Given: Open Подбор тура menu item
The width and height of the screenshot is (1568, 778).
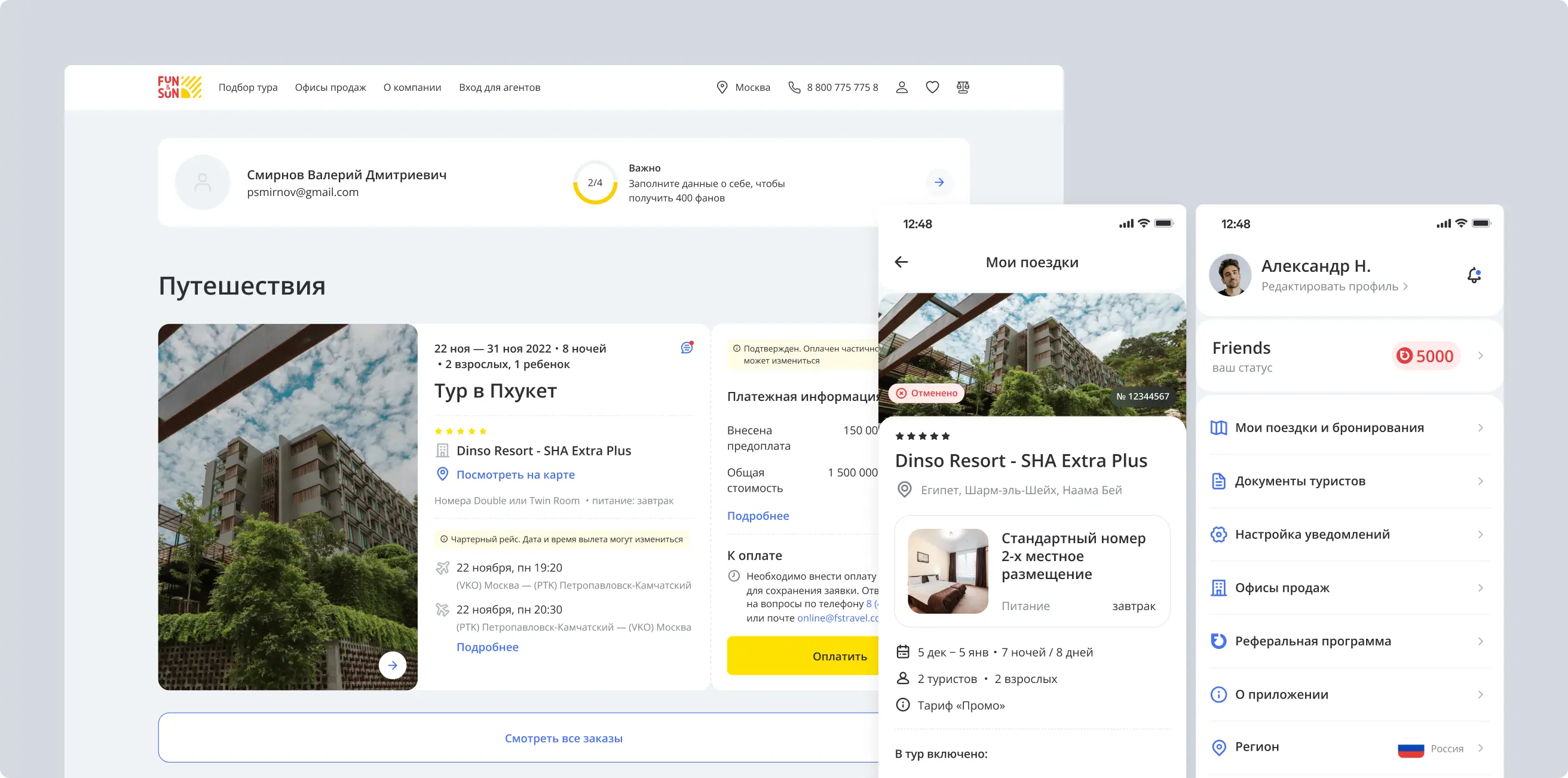Looking at the screenshot, I should [x=248, y=87].
